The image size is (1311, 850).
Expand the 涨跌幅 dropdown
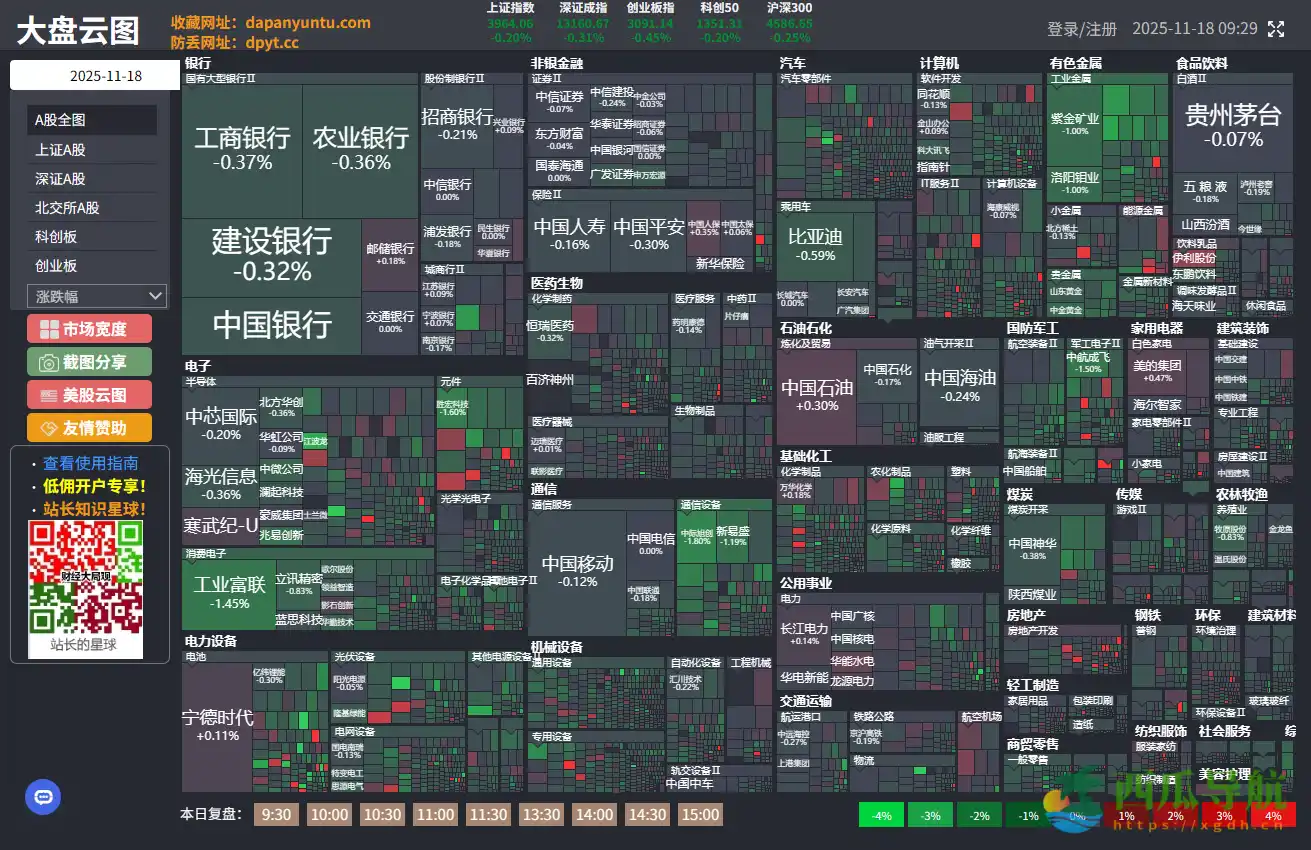click(x=97, y=296)
